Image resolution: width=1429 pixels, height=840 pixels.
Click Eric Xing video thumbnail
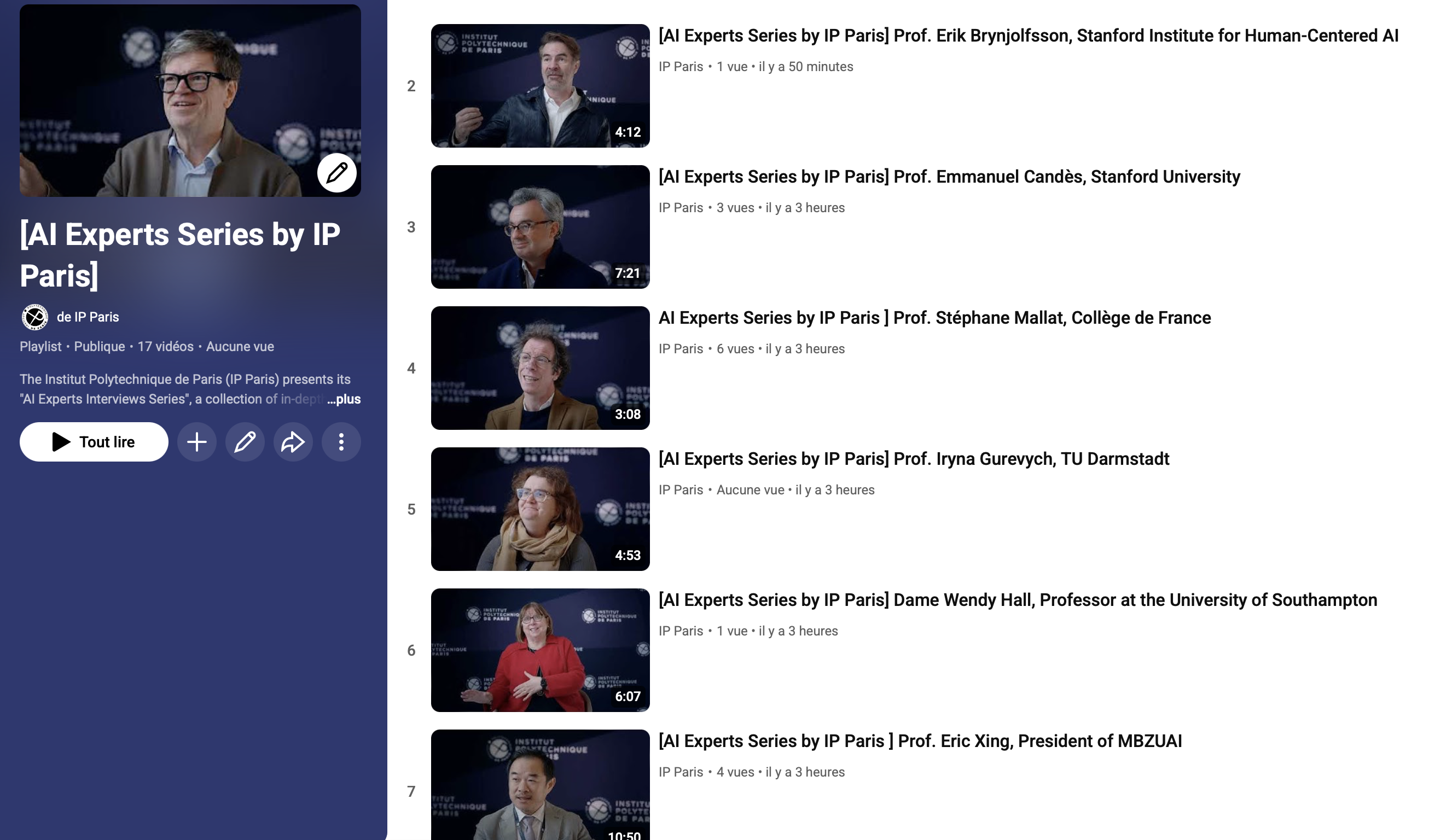tap(539, 785)
